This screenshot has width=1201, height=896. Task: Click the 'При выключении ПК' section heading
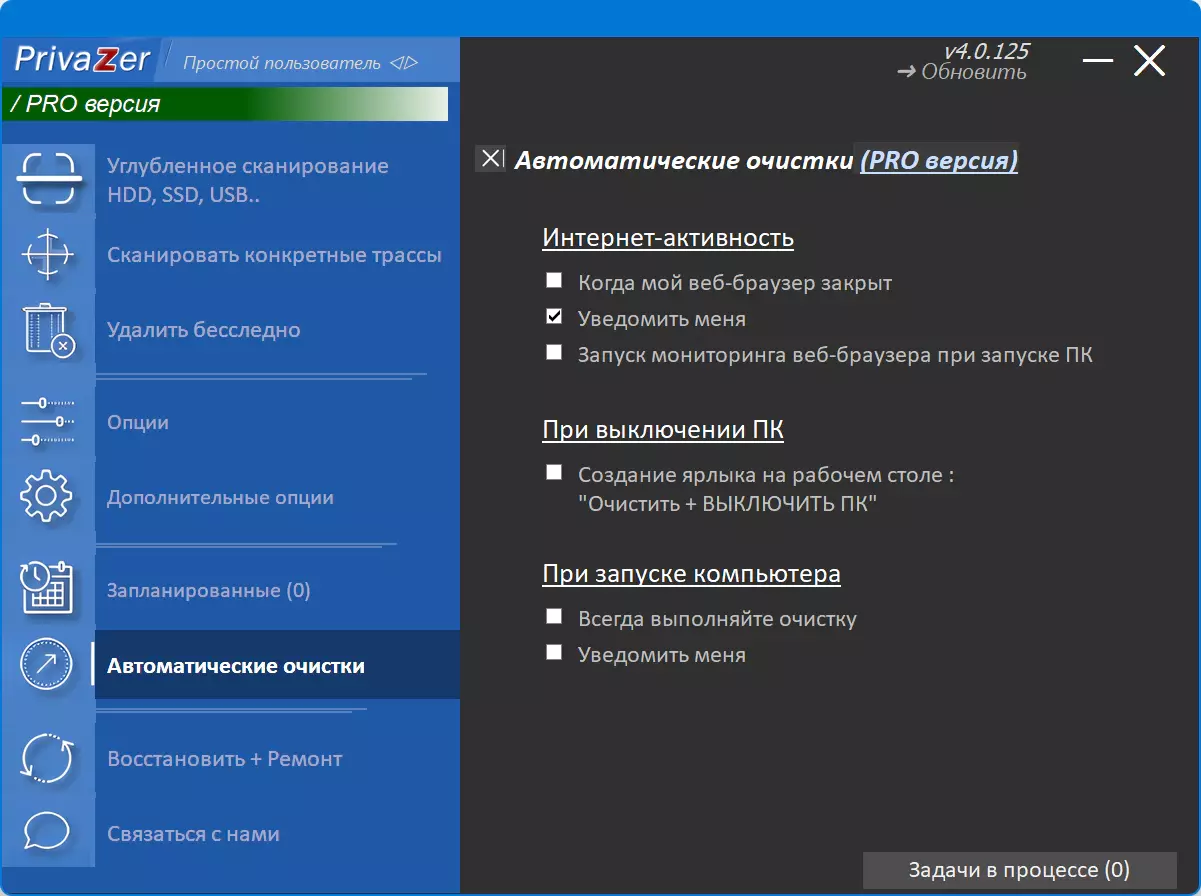point(663,430)
